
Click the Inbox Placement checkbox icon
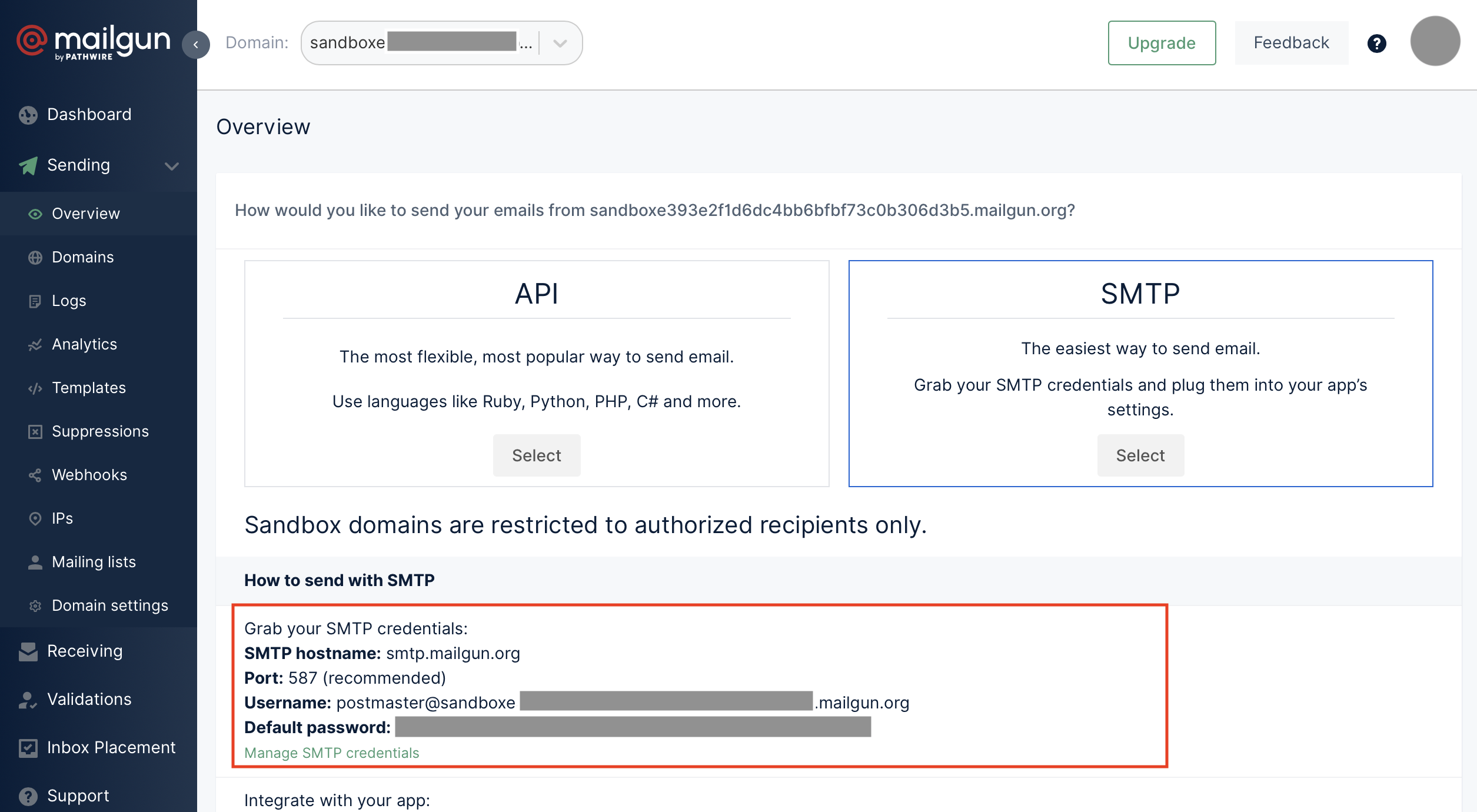click(28, 748)
